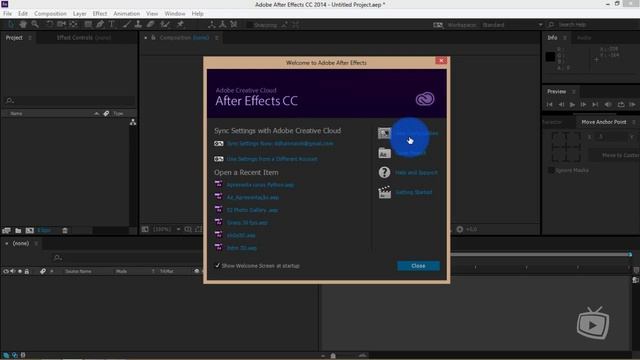
Task: Open the Composition panel options menu
Action: [x=217, y=38]
